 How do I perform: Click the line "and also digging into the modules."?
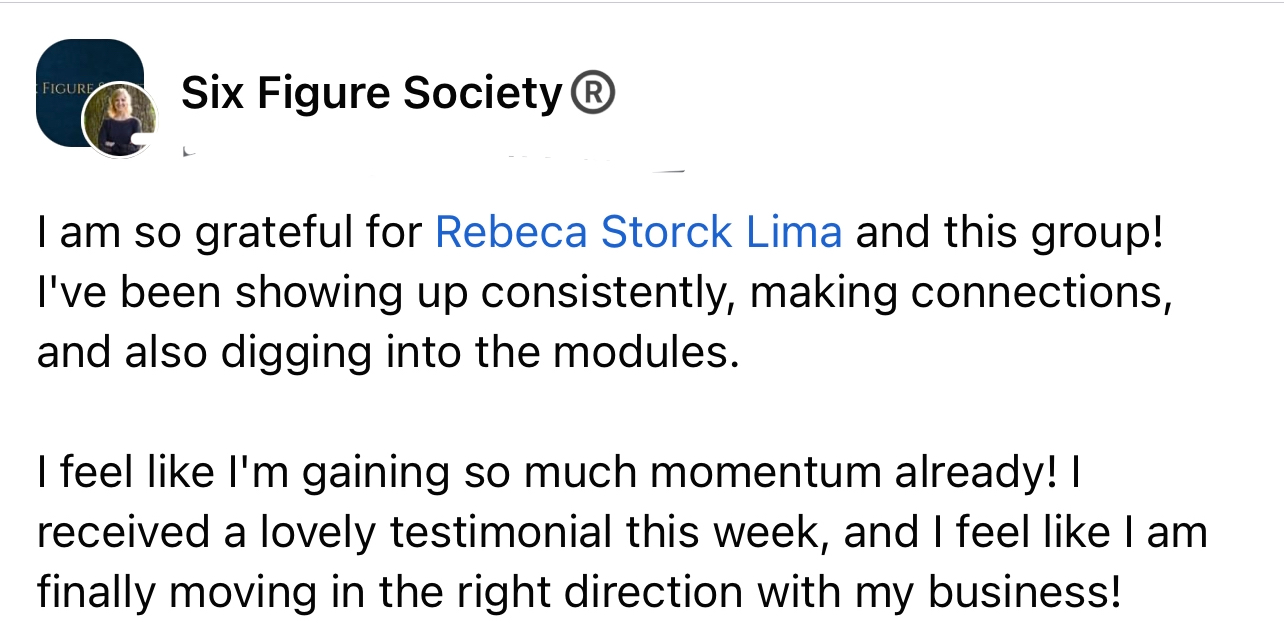pos(387,353)
